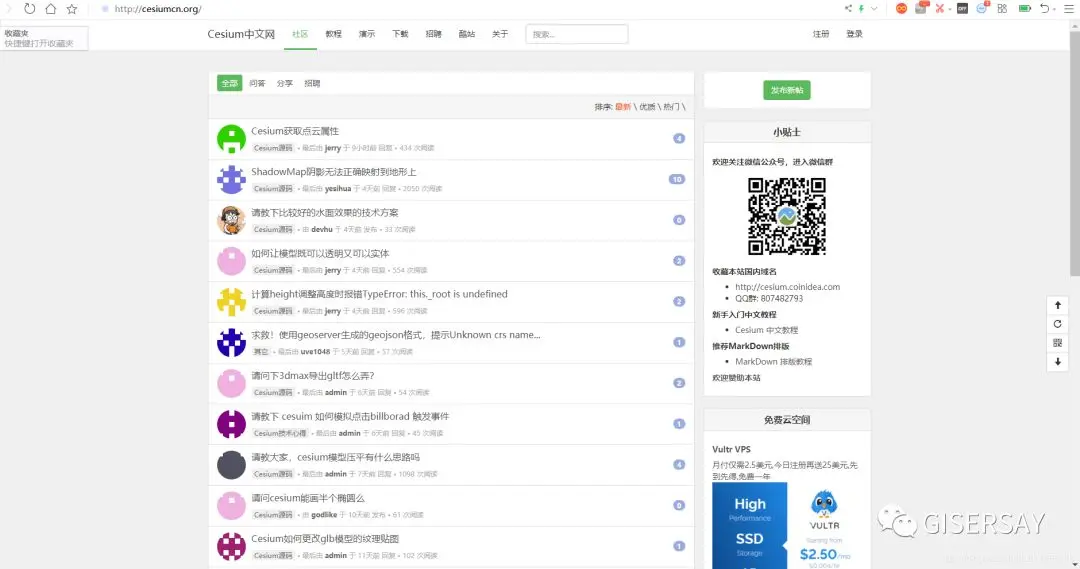Click the page vertical scrollbar thumb

coord(1074,152)
